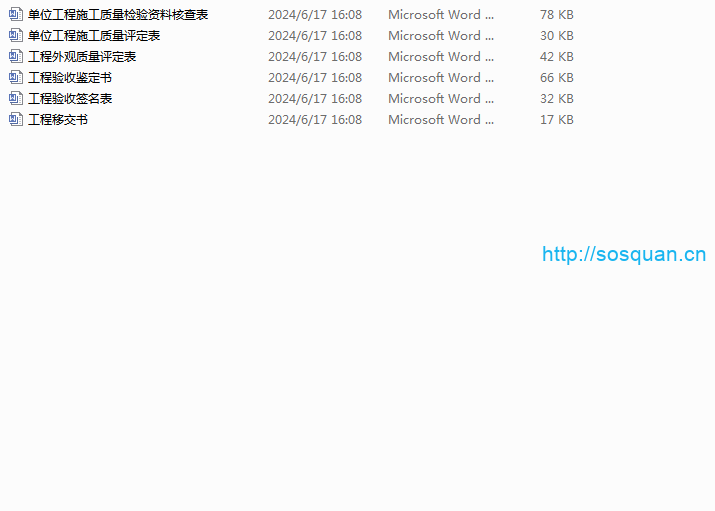Image resolution: width=715 pixels, height=511 pixels.
Task: Select the file name 工程验收鉴定书
Action: point(70,78)
